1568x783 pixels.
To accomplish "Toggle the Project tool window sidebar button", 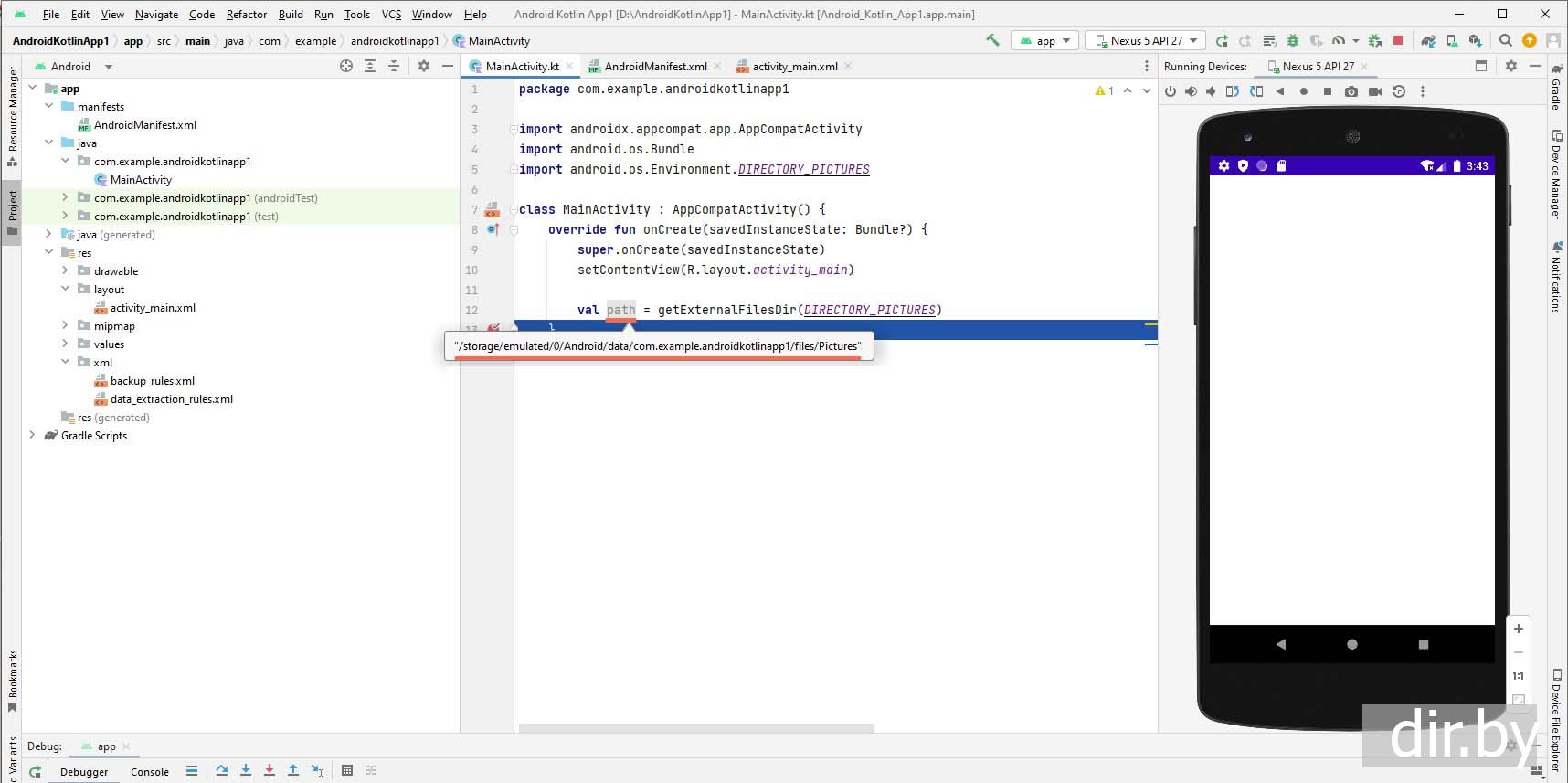I will [13, 212].
